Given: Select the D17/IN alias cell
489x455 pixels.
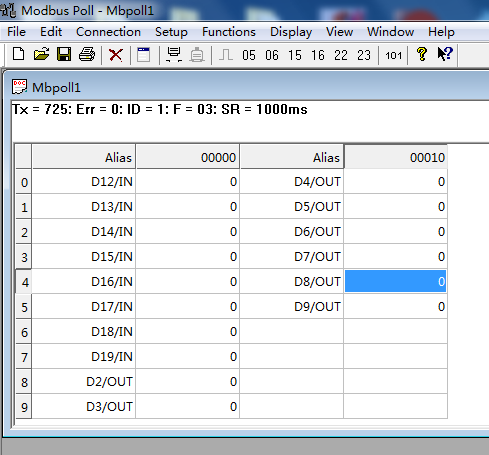Looking at the screenshot, I should [84, 307].
